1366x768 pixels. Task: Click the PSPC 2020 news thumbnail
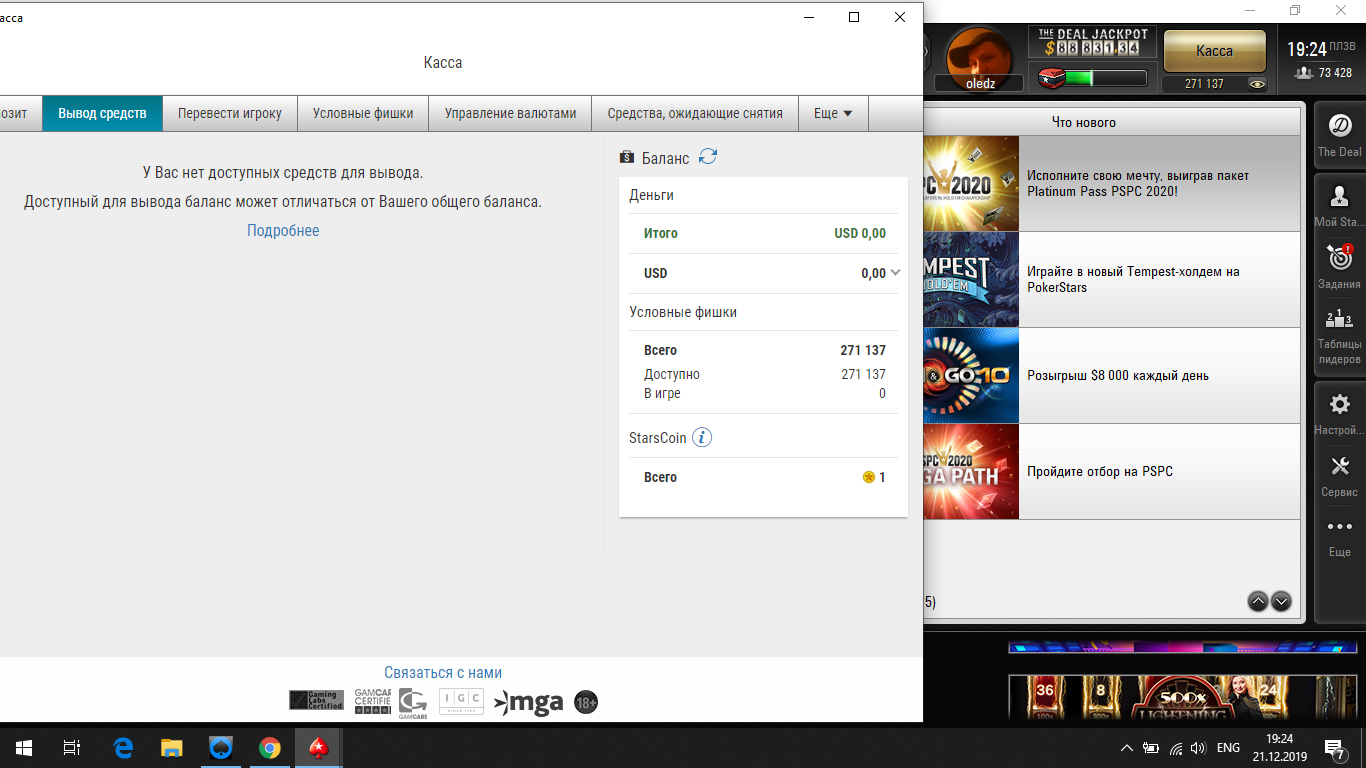point(970,184)
